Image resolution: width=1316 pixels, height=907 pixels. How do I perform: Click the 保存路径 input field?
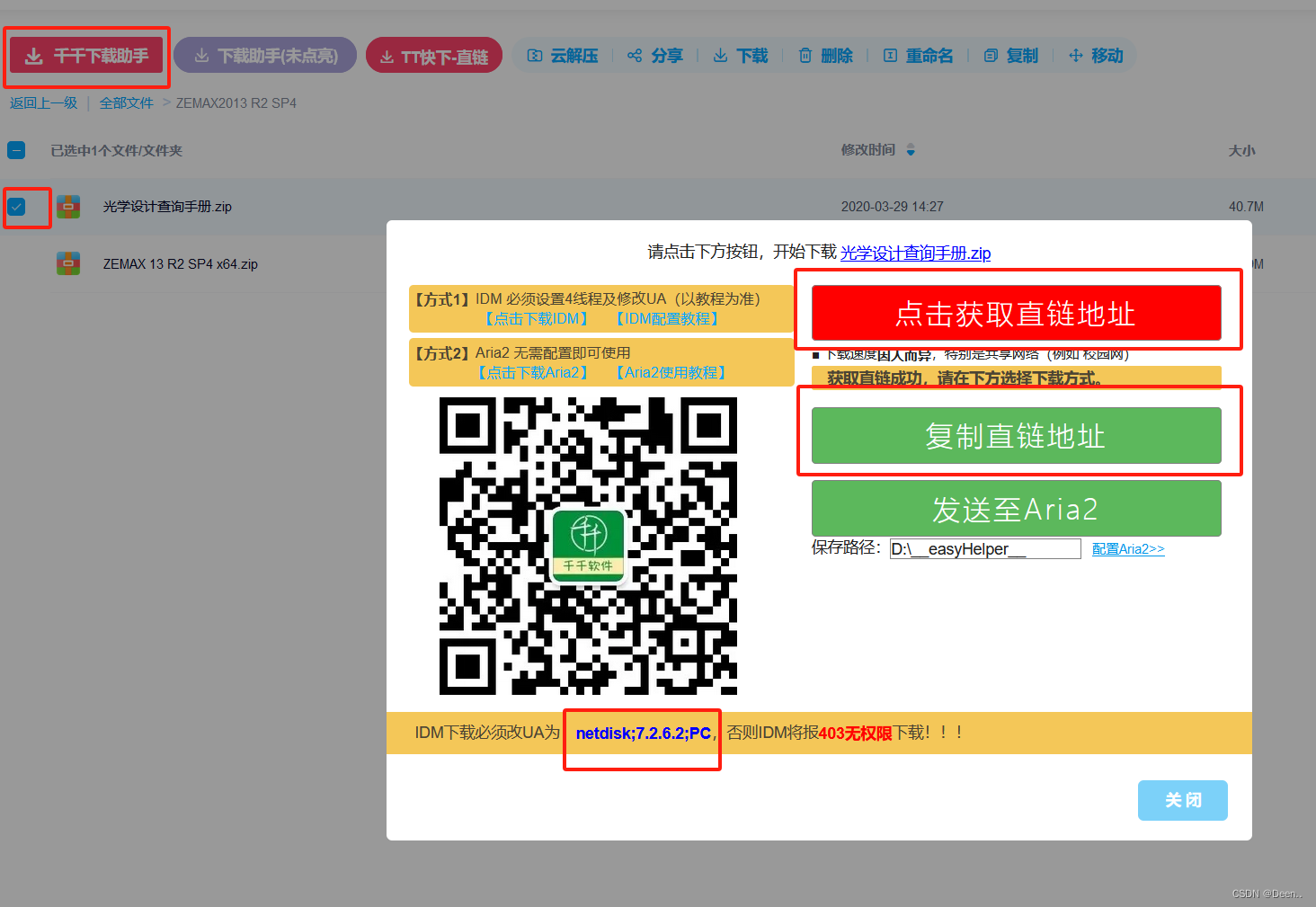pyautogui.click(x=984, y=549)
